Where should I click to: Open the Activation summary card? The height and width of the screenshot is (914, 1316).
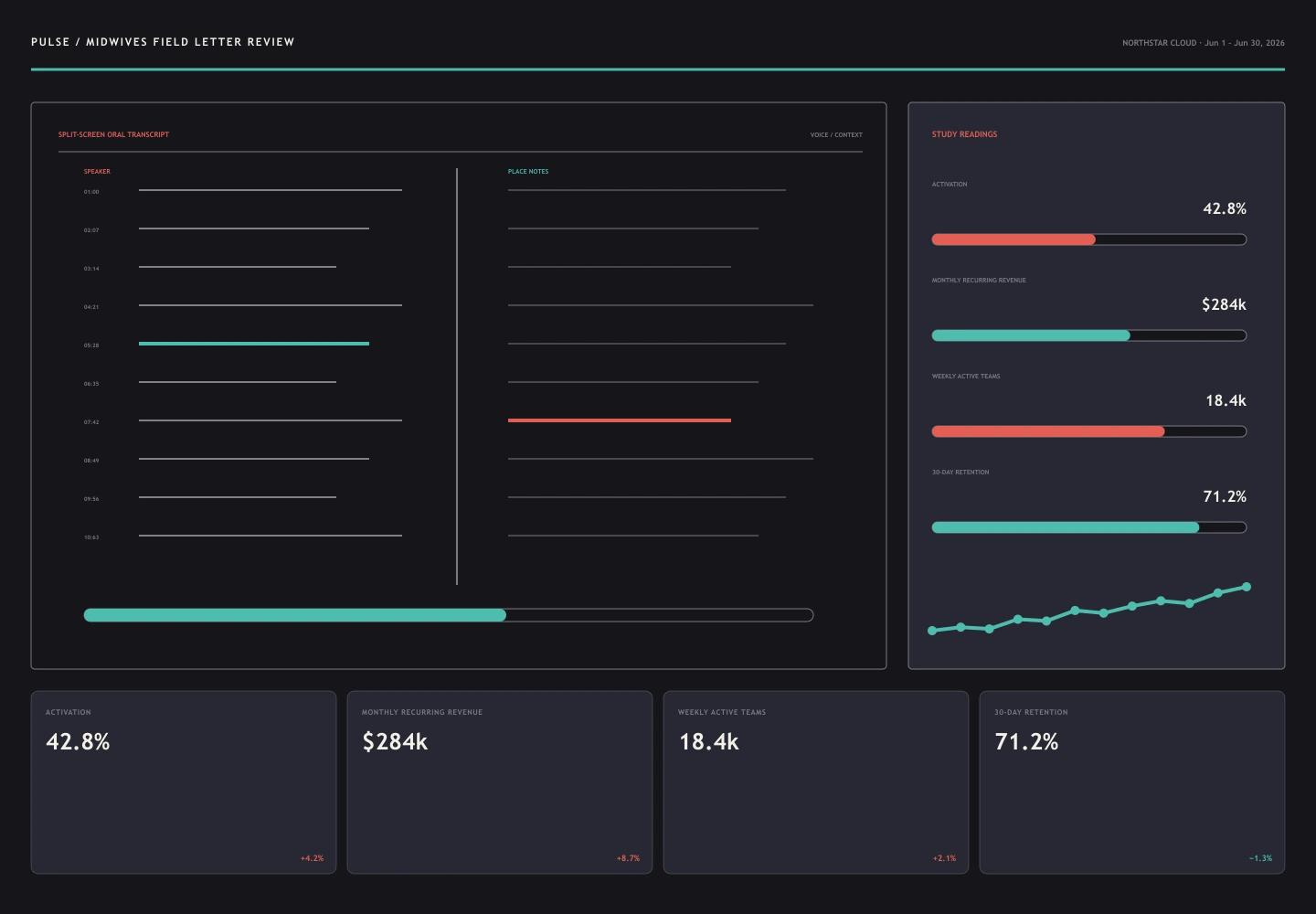(184, 782)
